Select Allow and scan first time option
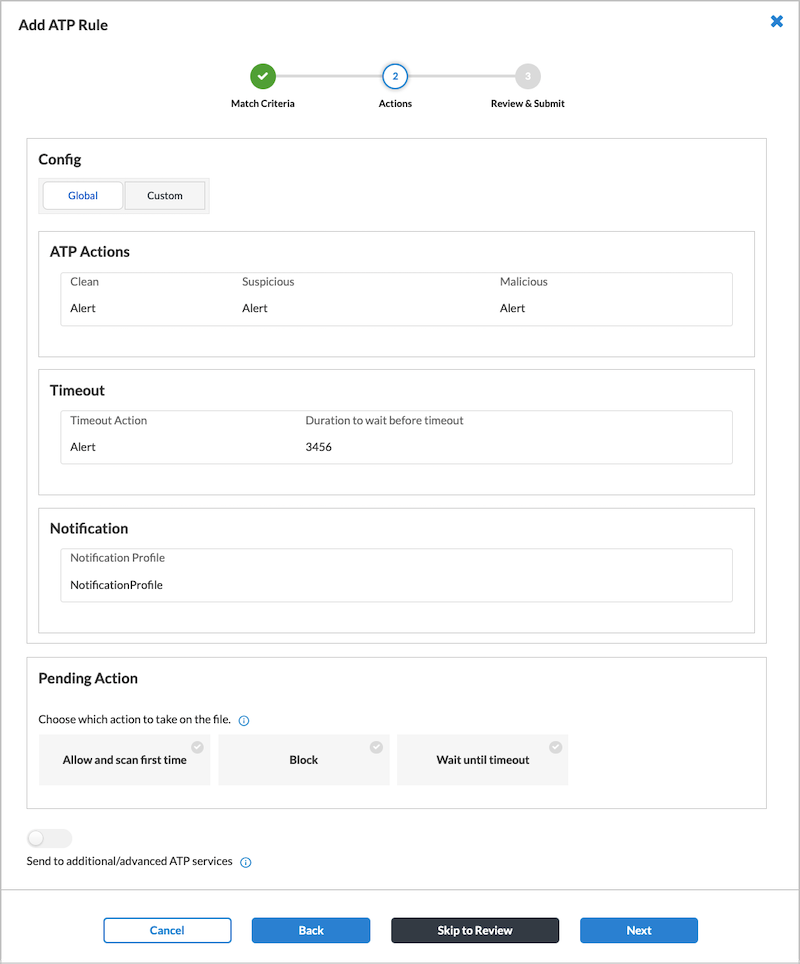 (124, 760)
